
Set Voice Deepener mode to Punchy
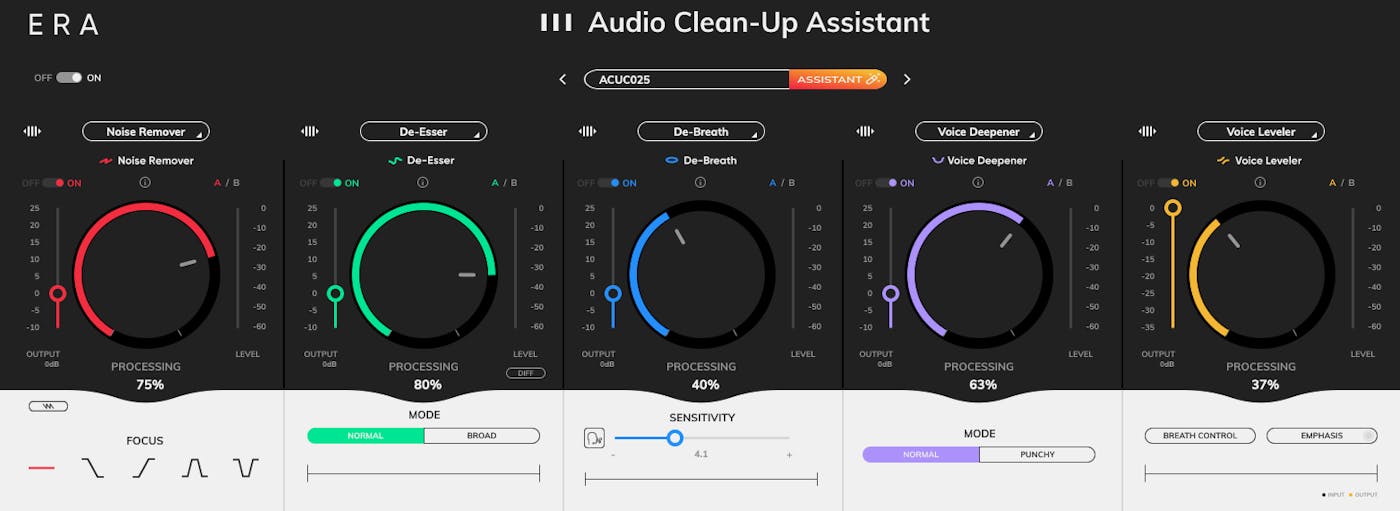coord(1037,454)
